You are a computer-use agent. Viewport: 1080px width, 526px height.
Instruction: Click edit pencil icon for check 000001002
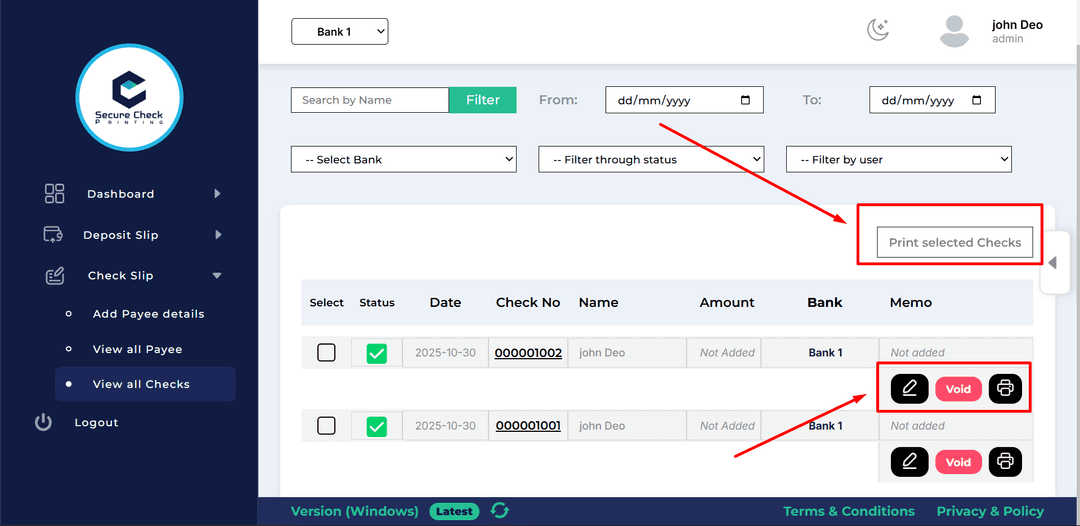pos(909,389)
